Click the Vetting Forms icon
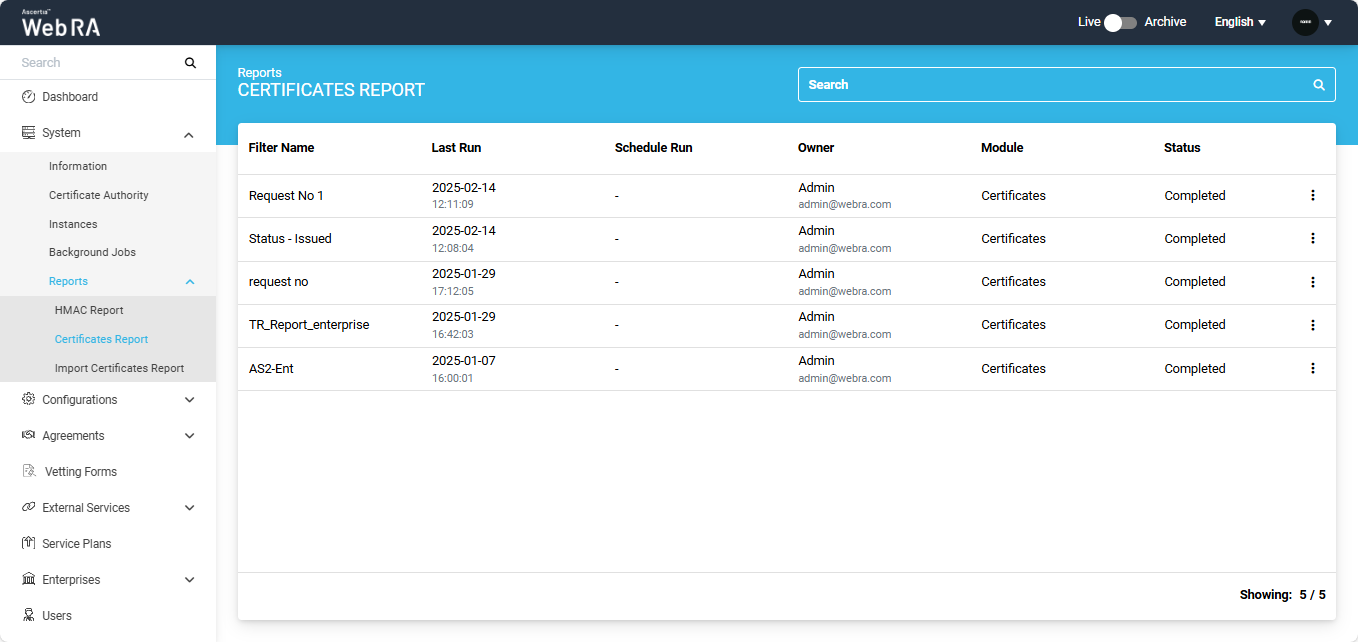Viewport: 1358px width, 642px height. point(29,472)
